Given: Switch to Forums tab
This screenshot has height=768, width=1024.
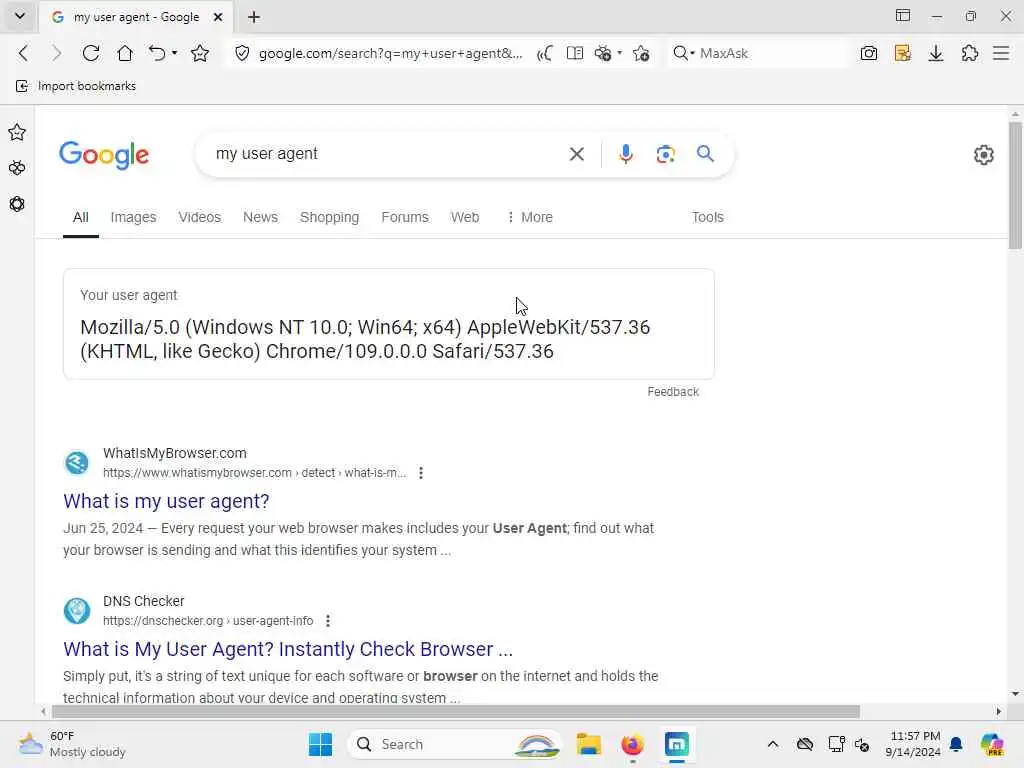Looking at the screenshot, I should point(405,217).
